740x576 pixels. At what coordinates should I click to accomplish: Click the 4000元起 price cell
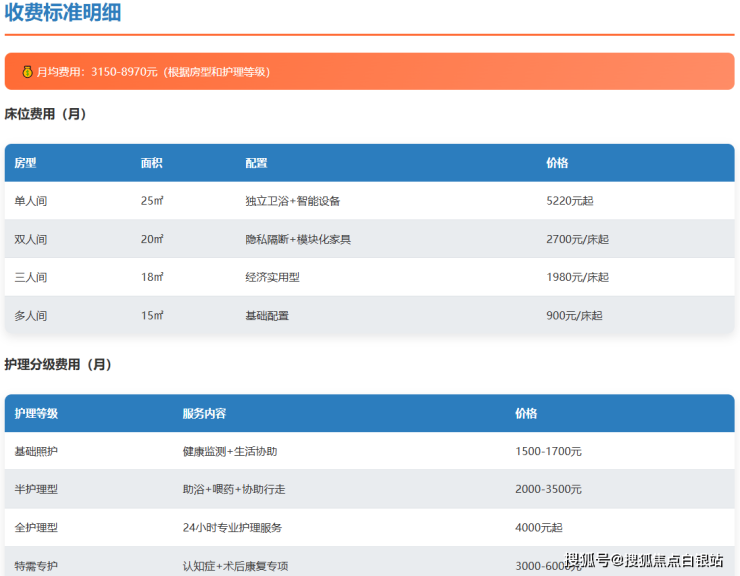[x=538, y=527]
